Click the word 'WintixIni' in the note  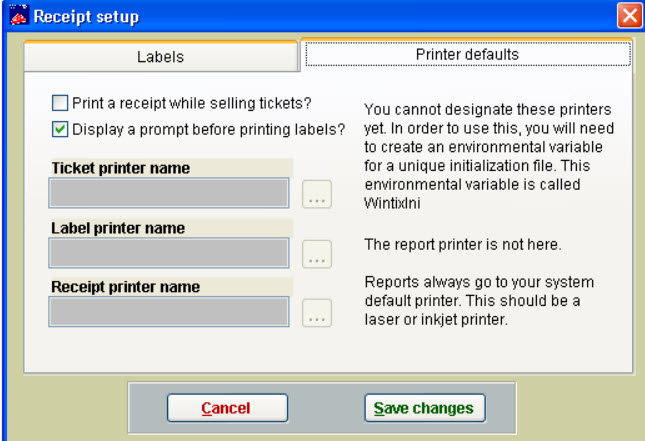pos(392,203)
